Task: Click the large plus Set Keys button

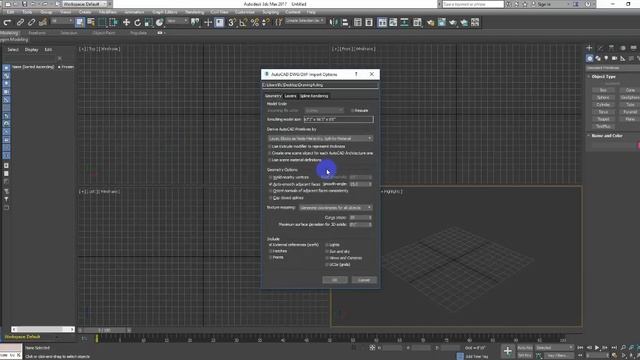Action: click(507, 351)
